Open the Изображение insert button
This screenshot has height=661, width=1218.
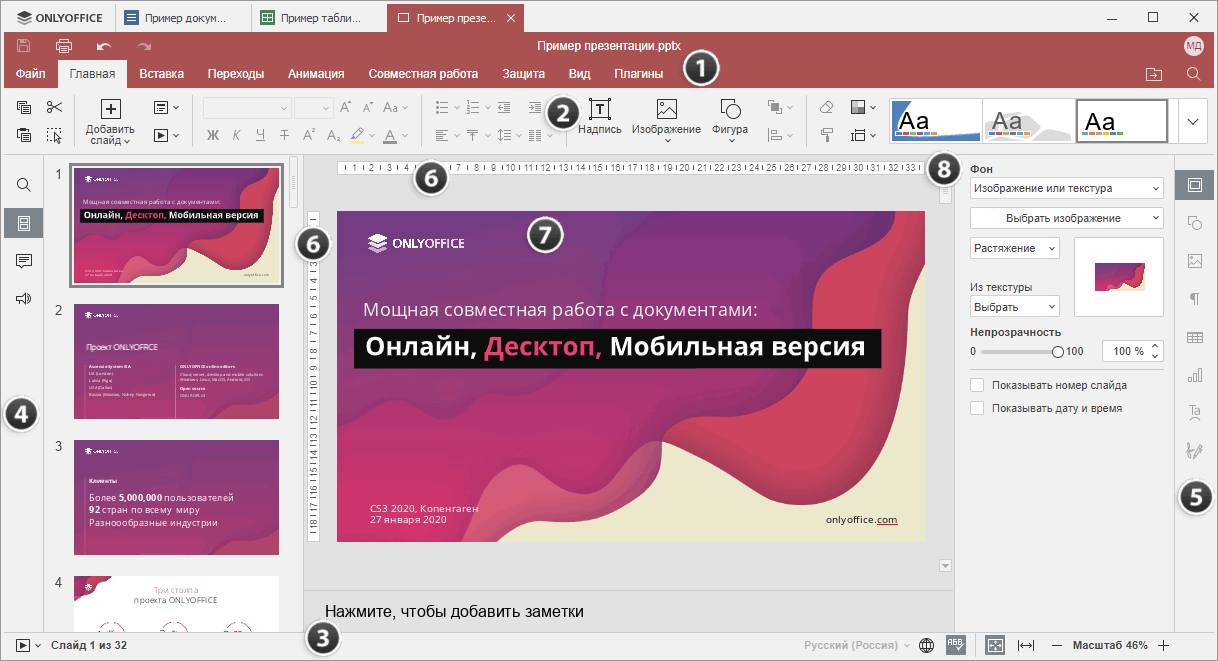(x=666, y=122)
